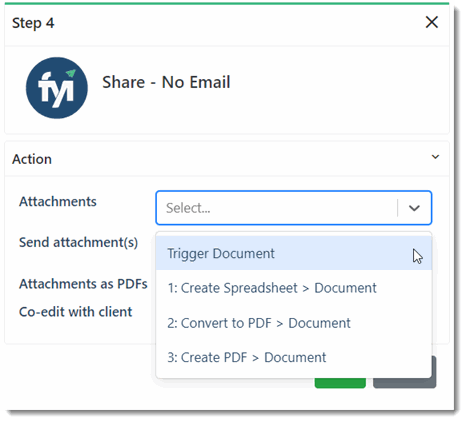Click into the Attachments Select field

[294, 208]
